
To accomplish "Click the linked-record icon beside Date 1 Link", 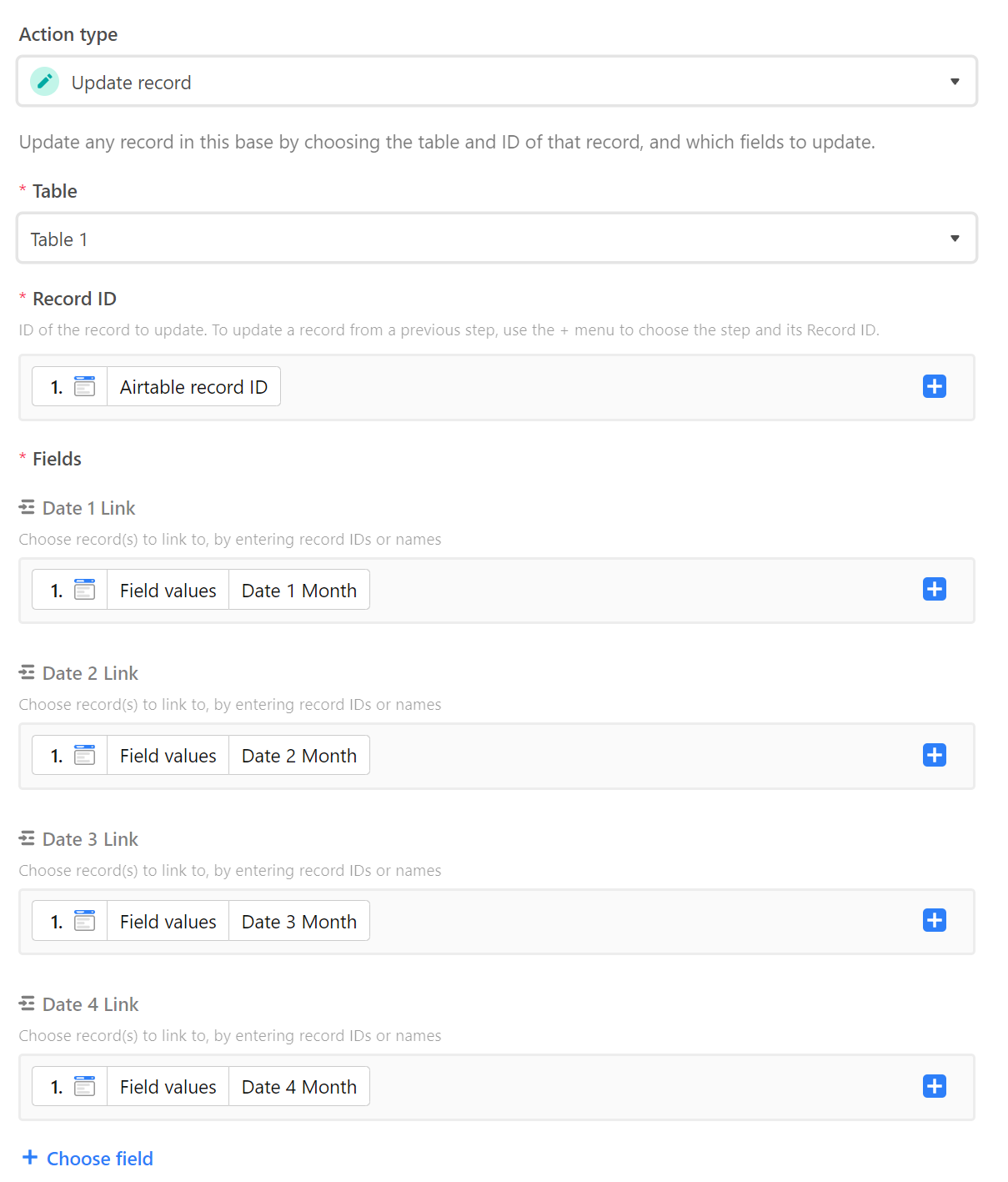I will point(27,507).
